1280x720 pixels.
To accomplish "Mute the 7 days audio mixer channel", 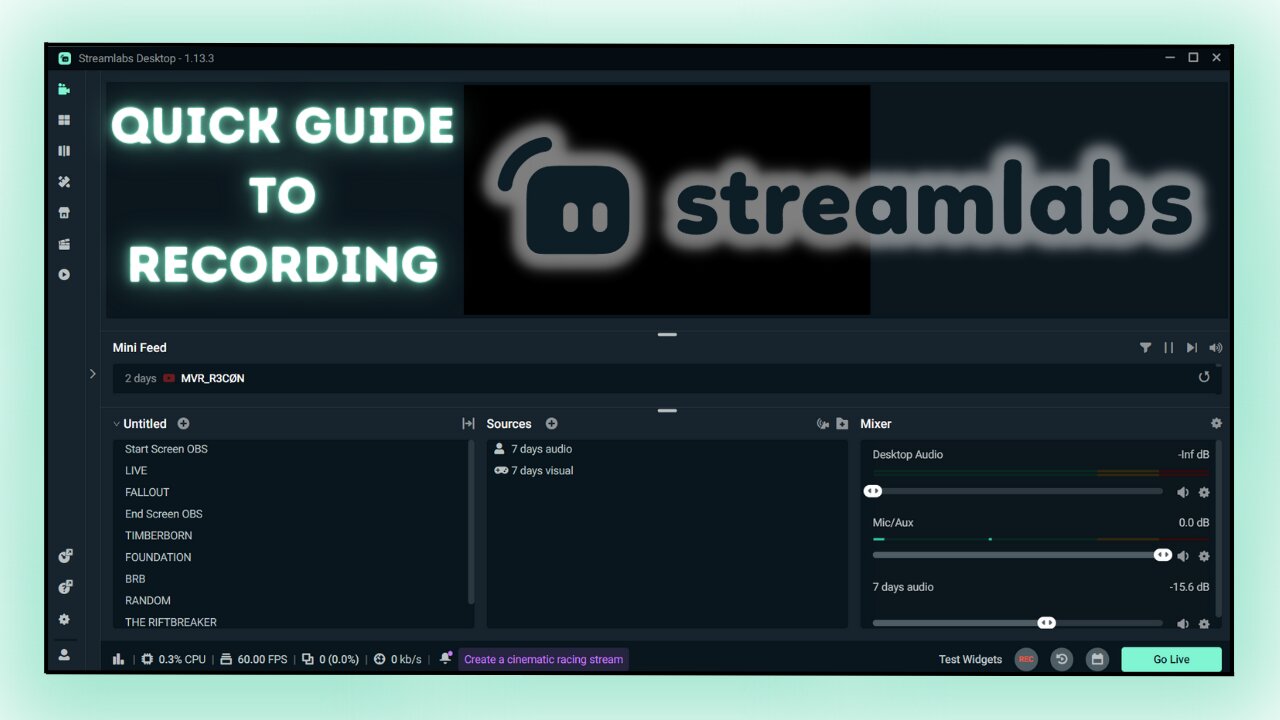I will (x=1183, y=624).
